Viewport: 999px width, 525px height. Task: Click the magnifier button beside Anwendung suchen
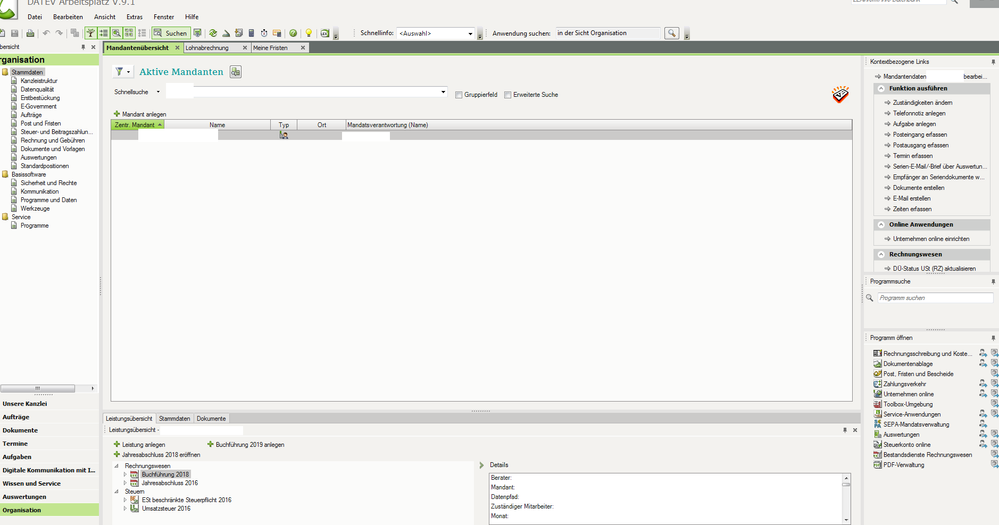point(672,33)
